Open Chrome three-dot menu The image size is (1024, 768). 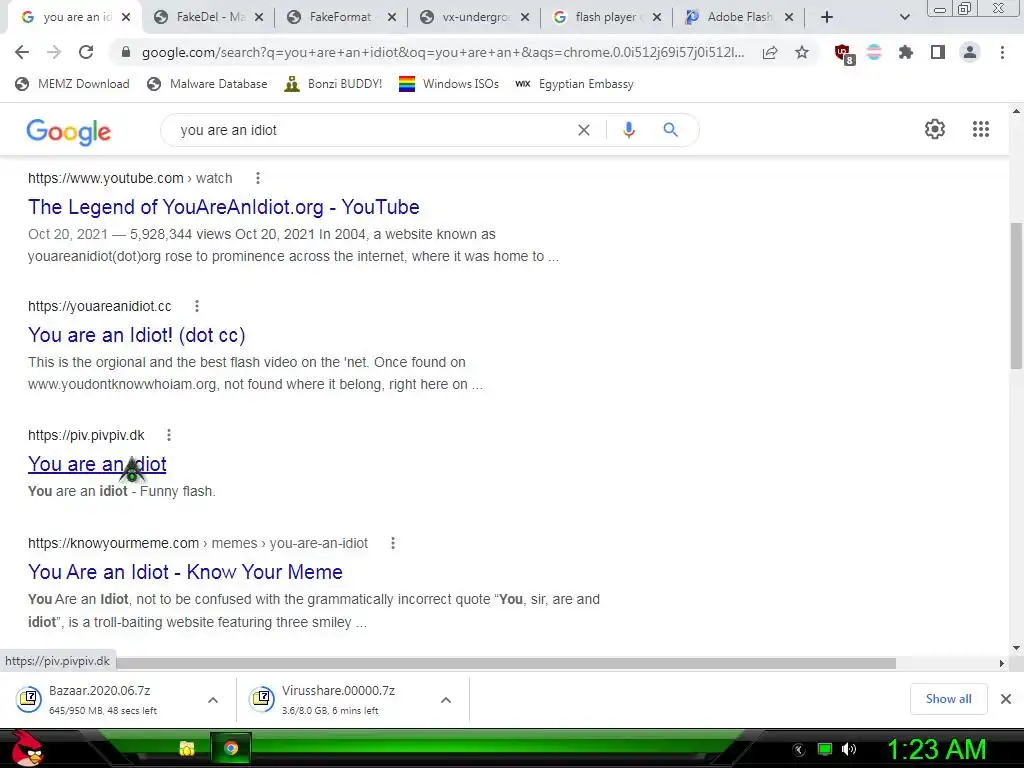click(1002, 52)
